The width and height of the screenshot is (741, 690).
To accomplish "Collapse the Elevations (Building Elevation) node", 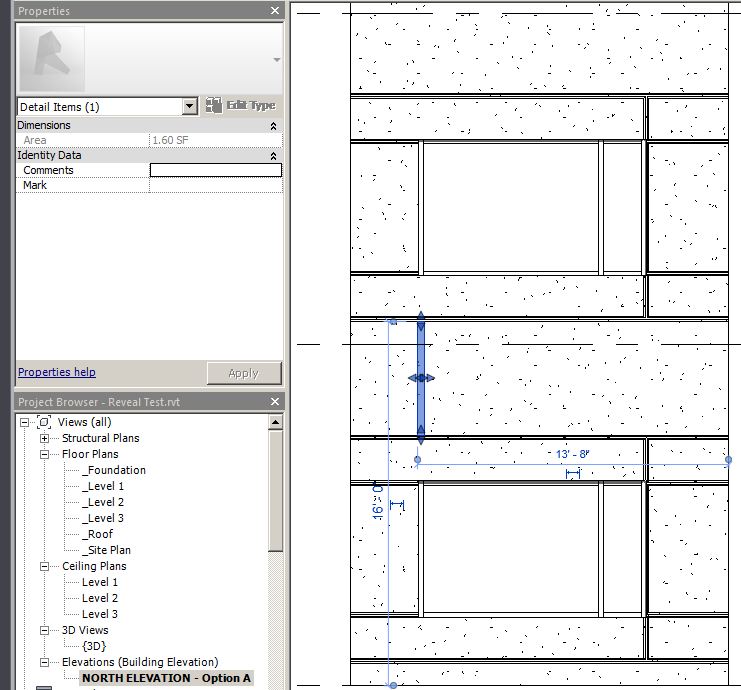I will pyautogui.click(x=44, y=663).
